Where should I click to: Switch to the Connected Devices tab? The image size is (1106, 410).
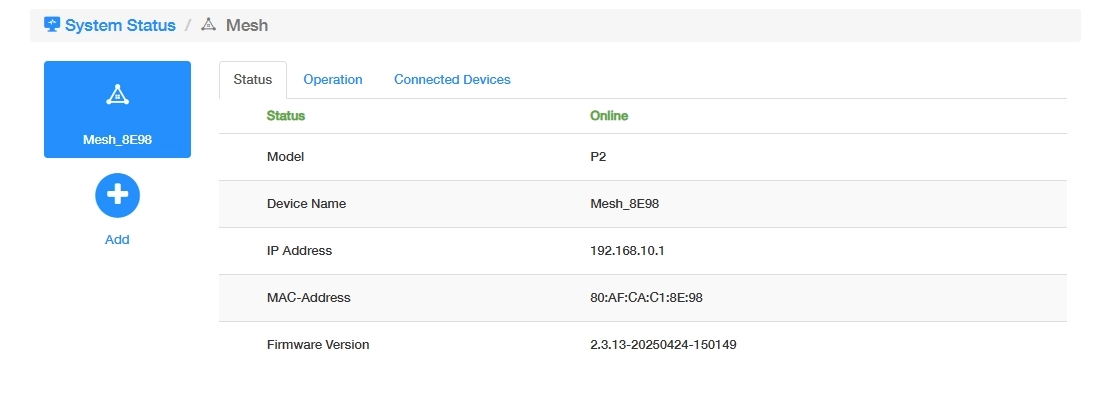[x=452, y=80]
